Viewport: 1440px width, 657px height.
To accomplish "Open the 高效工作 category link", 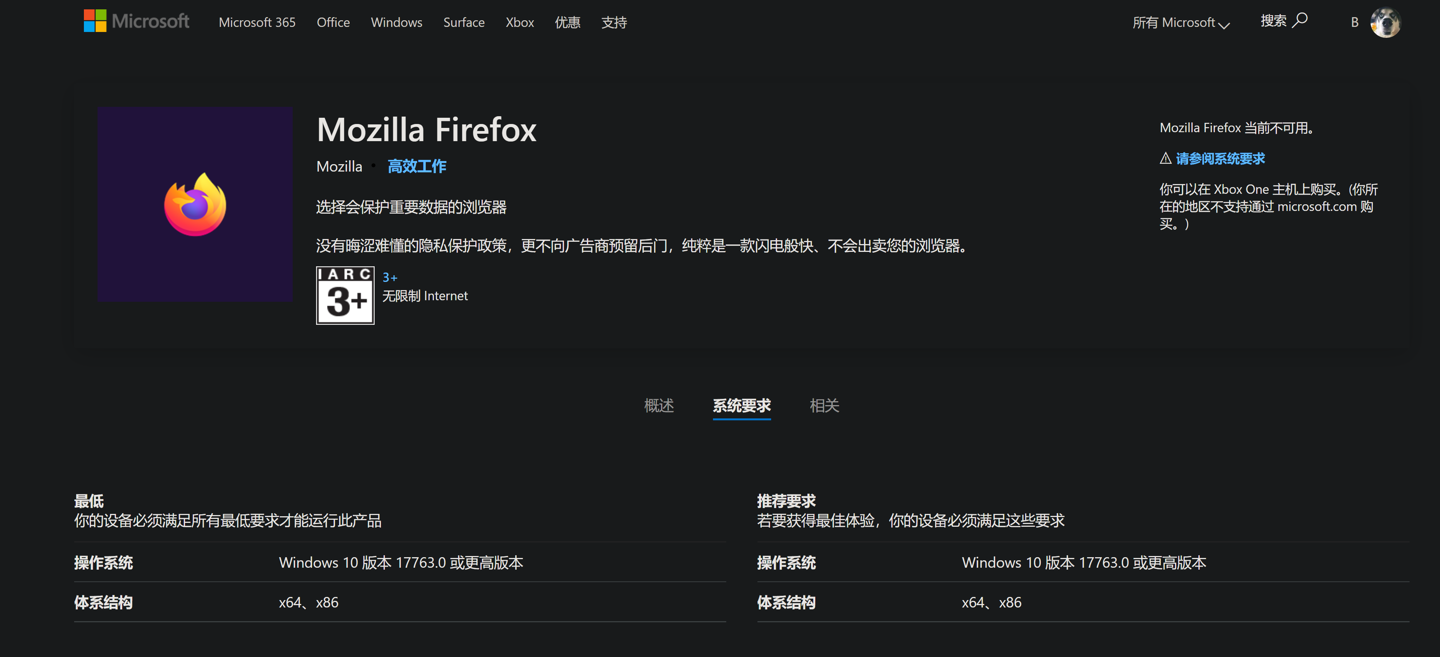I will point(417,166).
